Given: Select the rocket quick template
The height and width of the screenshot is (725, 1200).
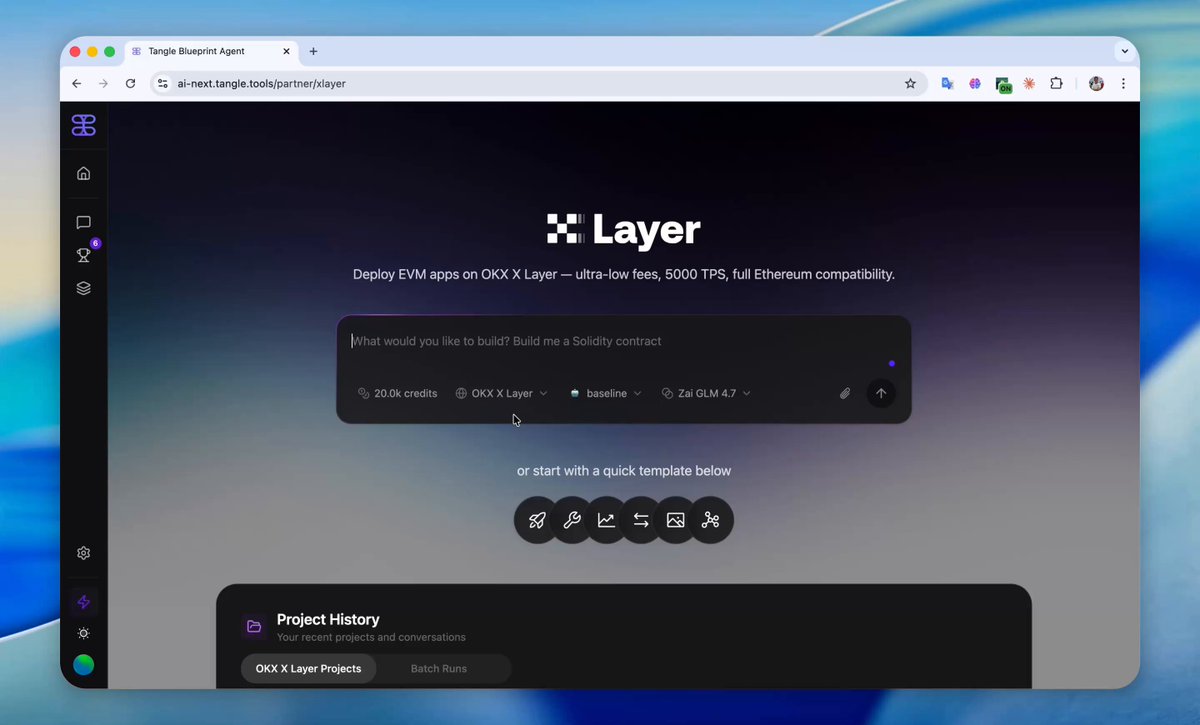Looking at the screenshot, I should (x=537, y=520).
